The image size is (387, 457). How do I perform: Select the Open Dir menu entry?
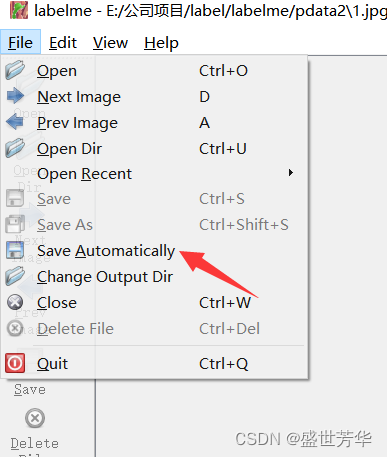154,148
